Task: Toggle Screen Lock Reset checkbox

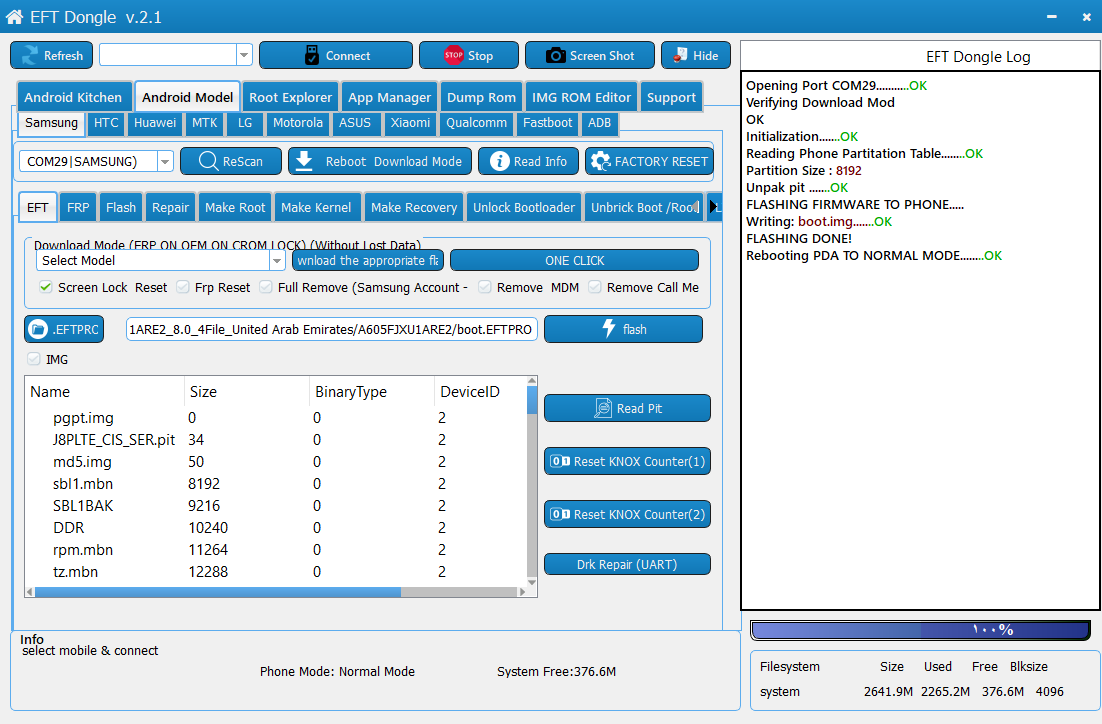Action: (46, 287)
